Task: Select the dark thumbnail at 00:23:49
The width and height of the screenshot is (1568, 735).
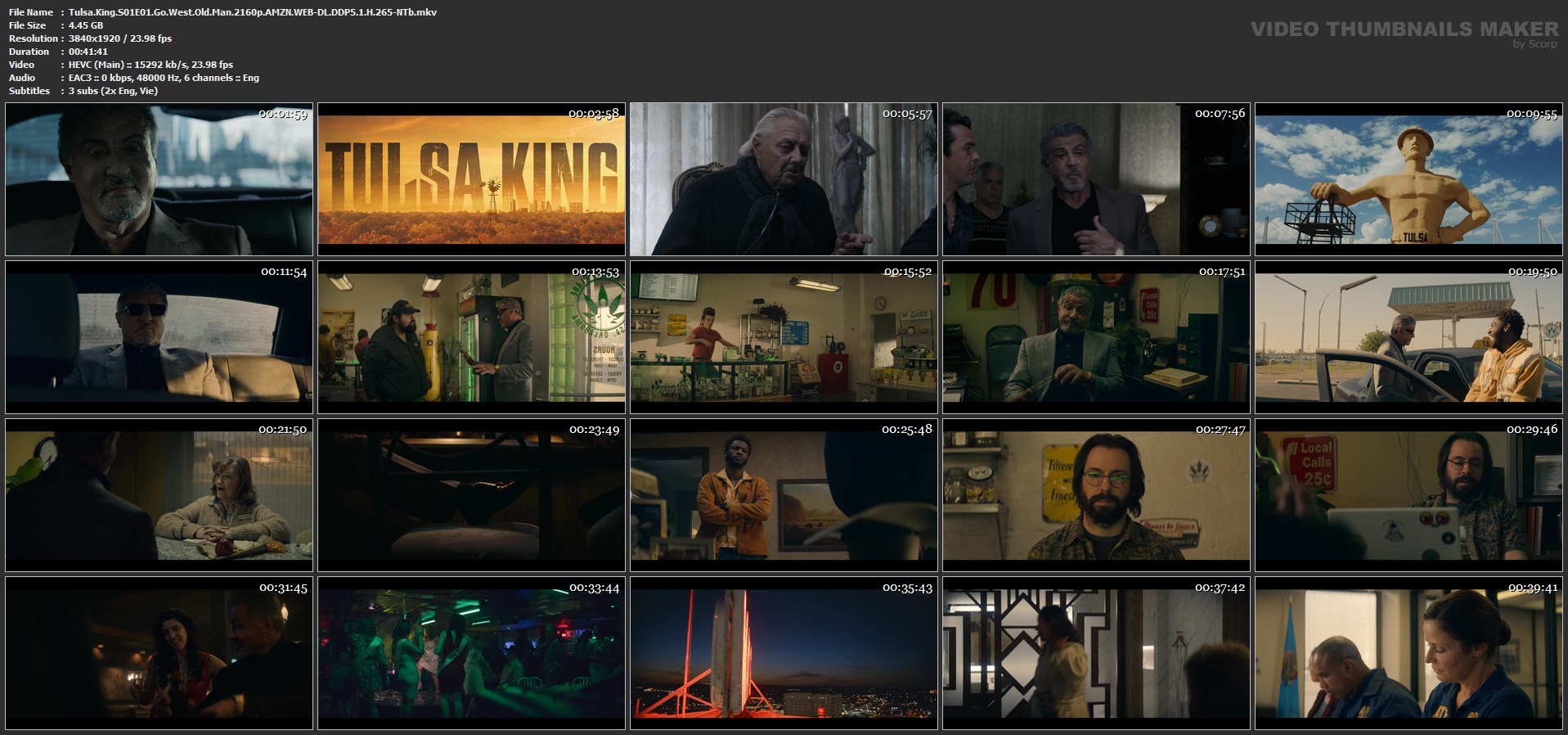Action: [x=471, y=495]
